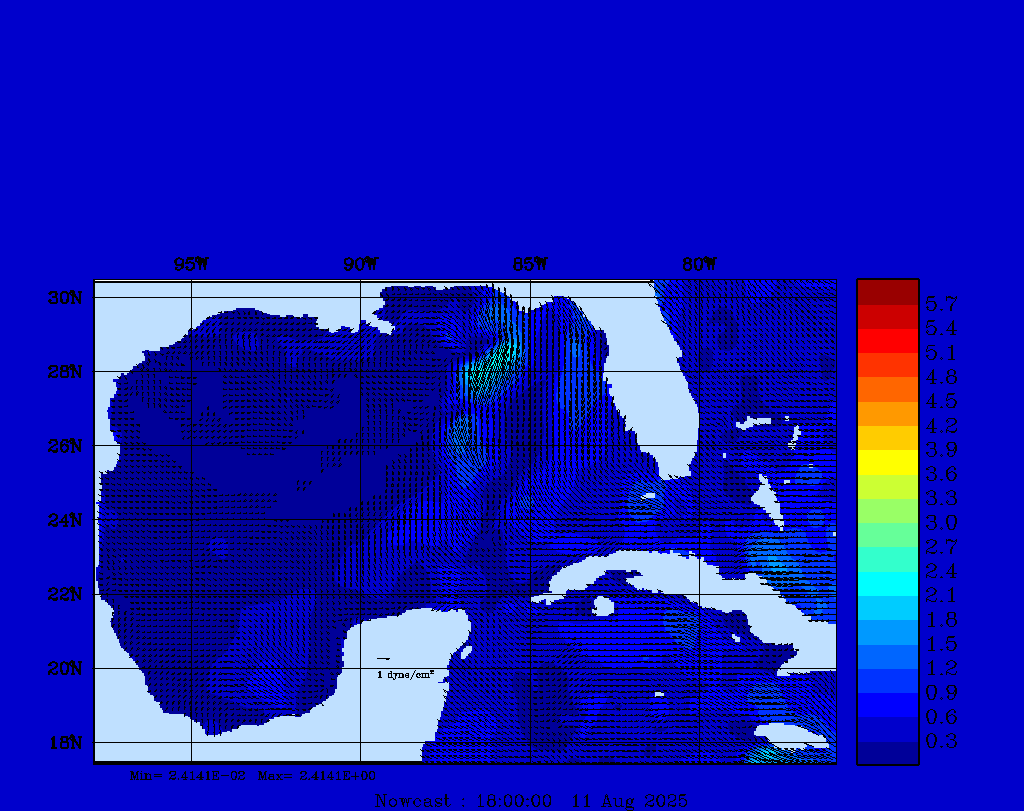Select the 90W longitude label
This screenshot has height=811, width=1024.
click(360, 265)
